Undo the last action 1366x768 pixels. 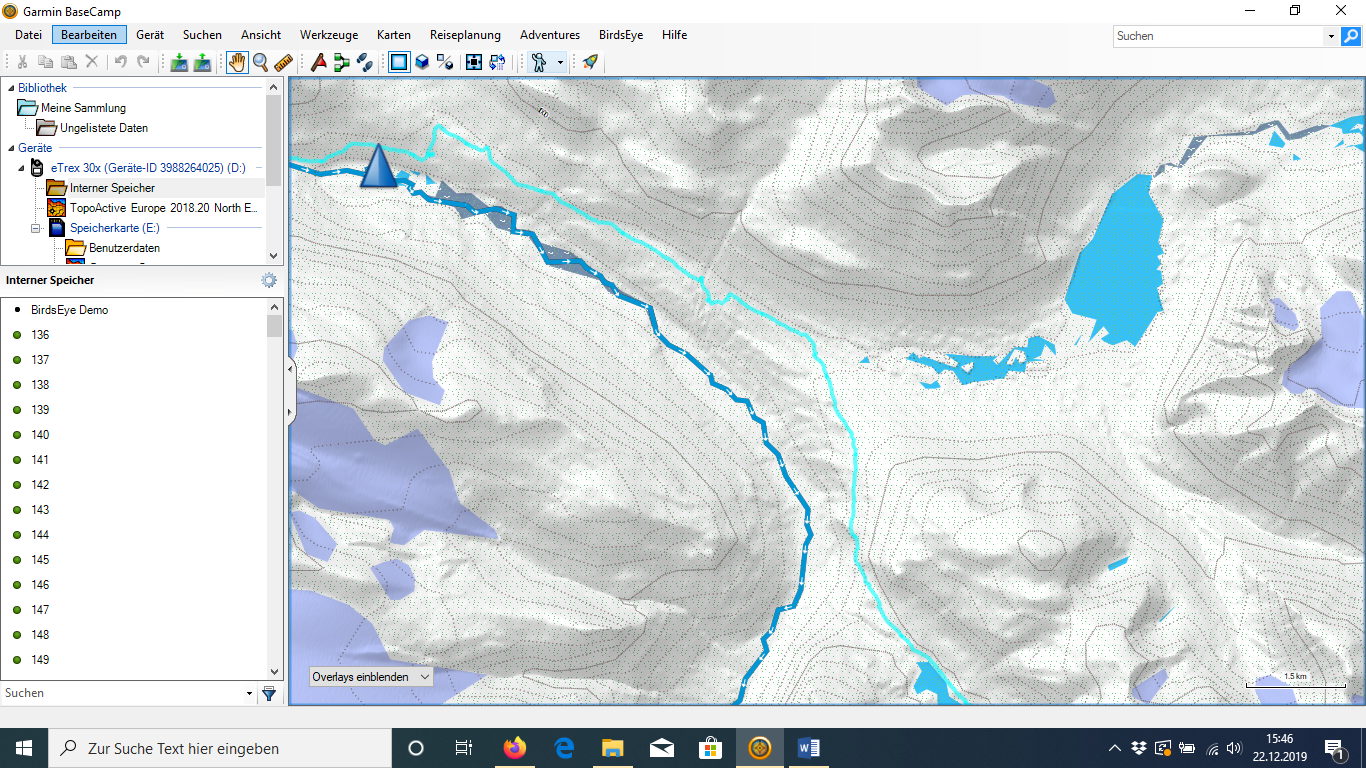120,62
